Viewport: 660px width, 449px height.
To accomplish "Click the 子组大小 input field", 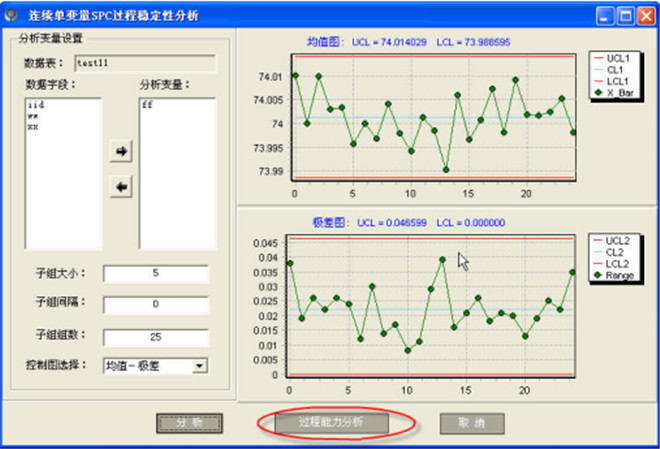I will point(155,274).
